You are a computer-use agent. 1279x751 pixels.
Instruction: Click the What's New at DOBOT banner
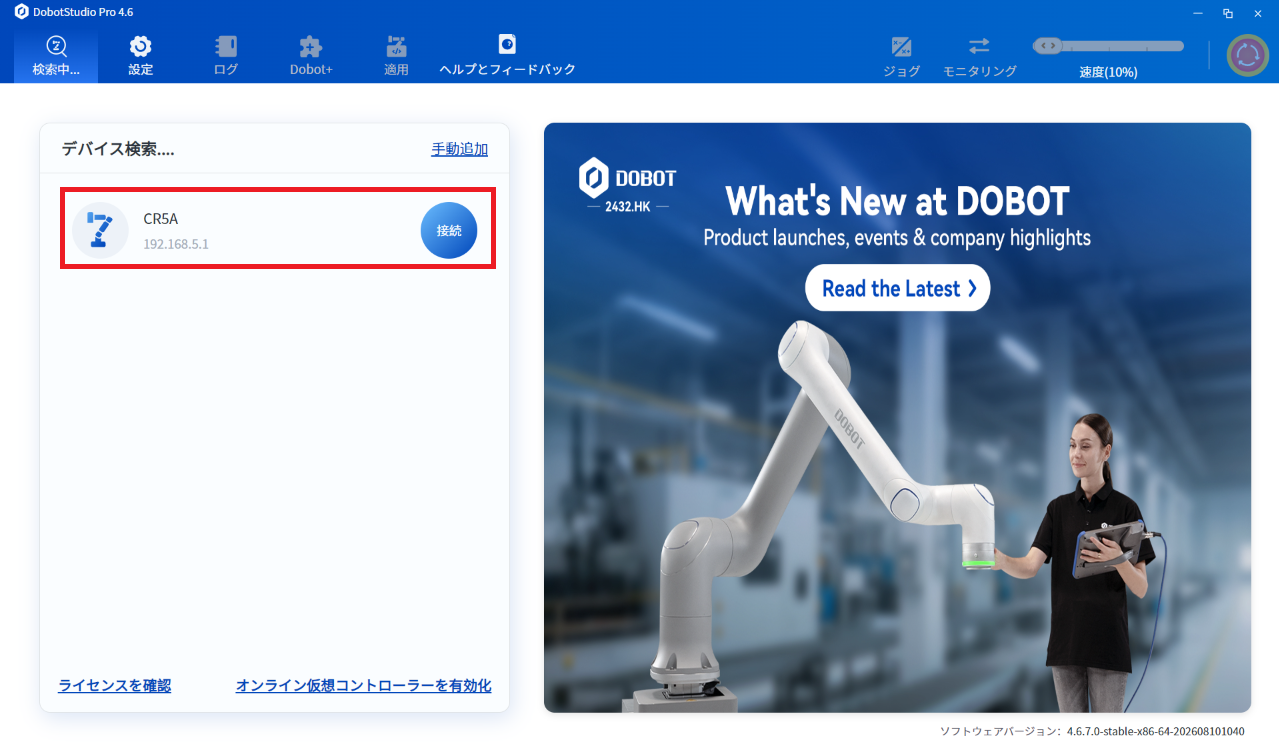tap(897, 418)
